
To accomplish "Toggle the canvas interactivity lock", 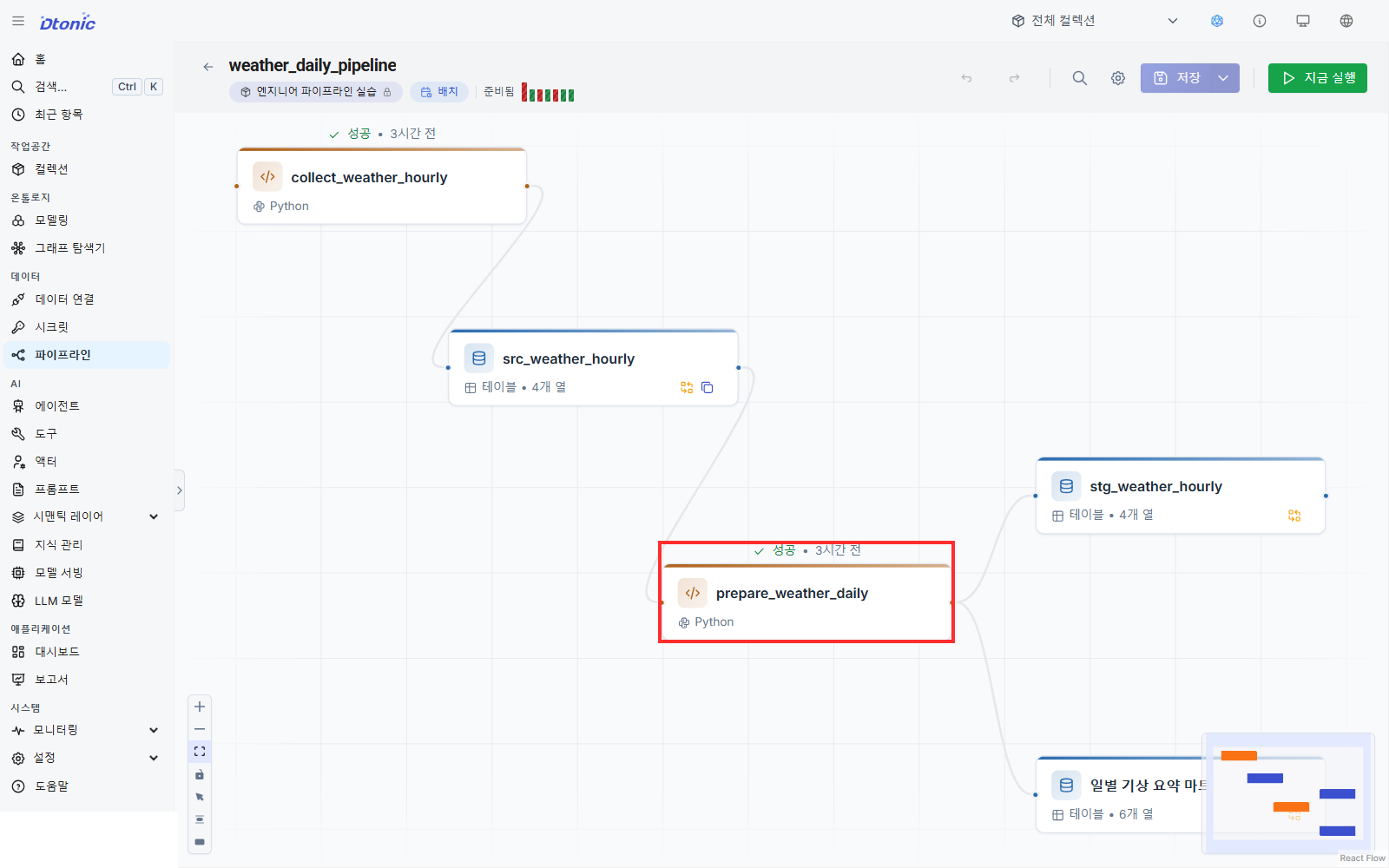I will [x=200, y=774].
